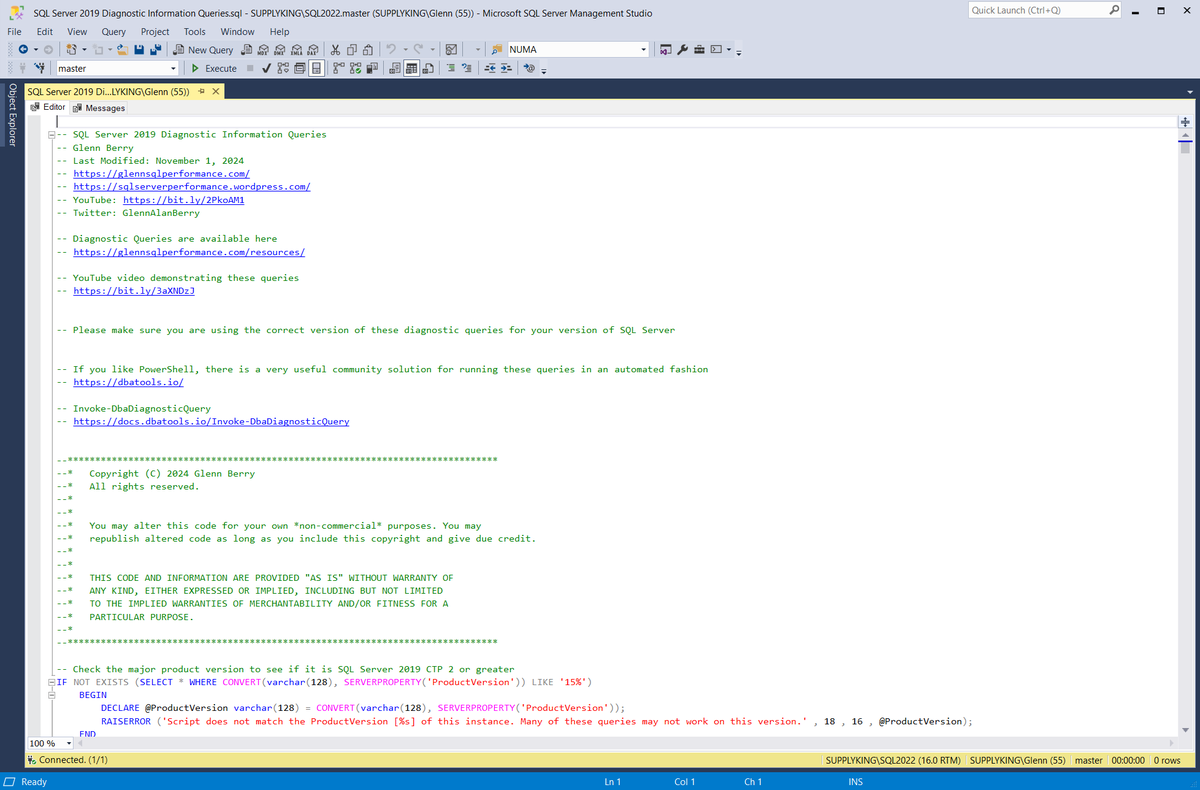
Task: Open a Database Engine Query icon
Action: click(x=247, y=49)
